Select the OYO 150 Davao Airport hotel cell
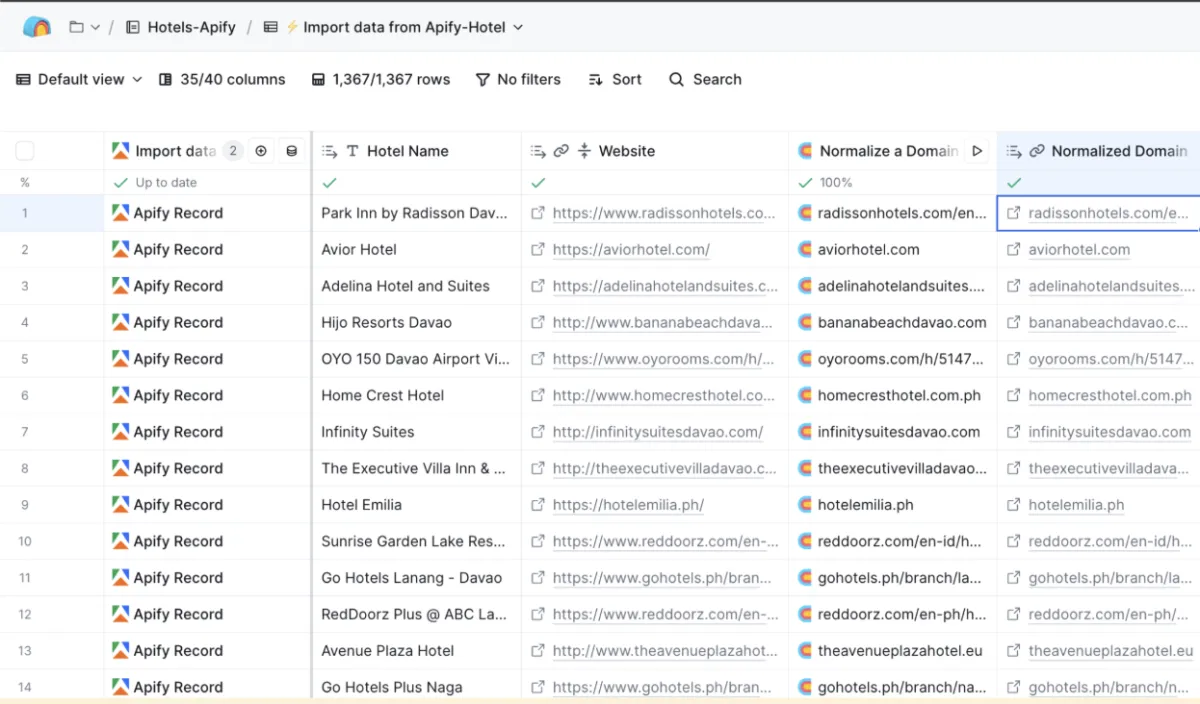Image resolution: width=1200 pixels, height=704 pixels. (x=417, y=358)
